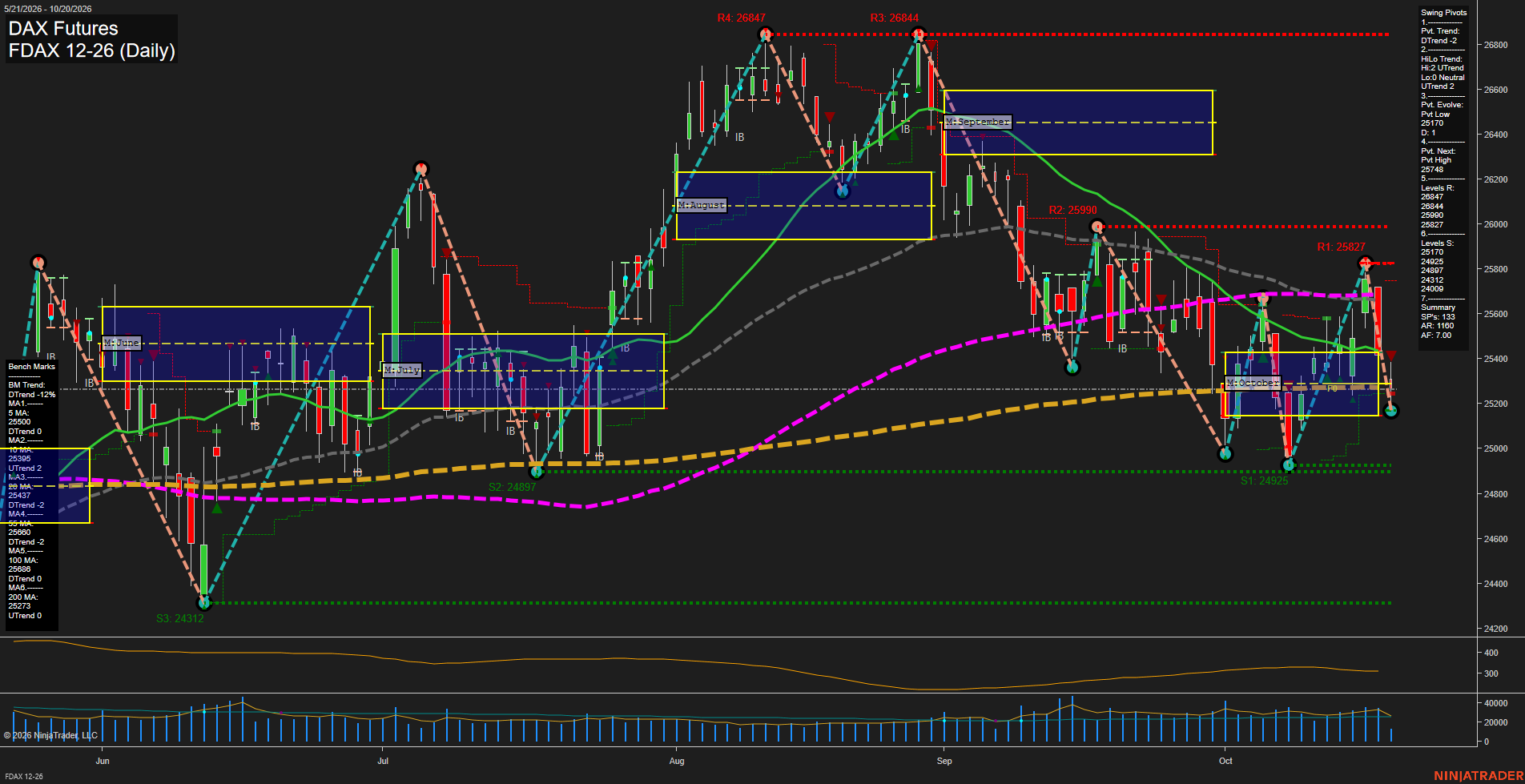
Task: Select the swing high pivot marker beside R2
Action: coord(1097,227)
